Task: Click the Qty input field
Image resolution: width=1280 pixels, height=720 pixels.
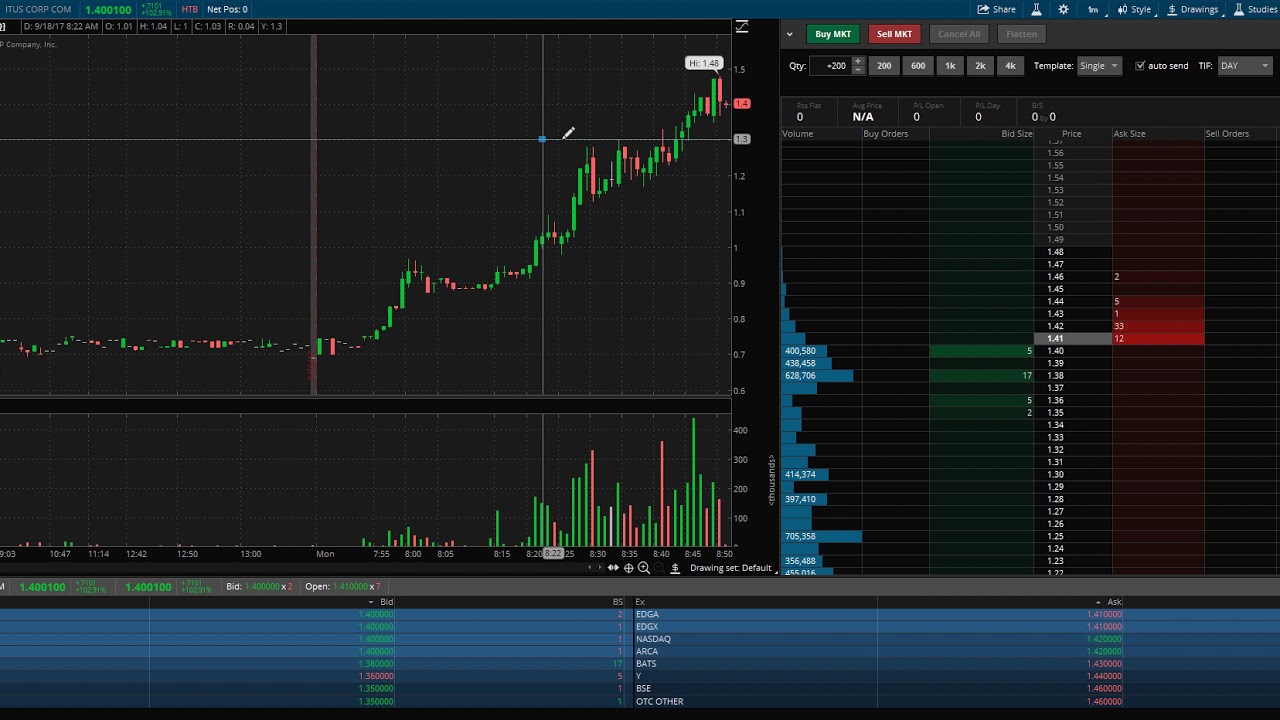Action: point(830,66)
